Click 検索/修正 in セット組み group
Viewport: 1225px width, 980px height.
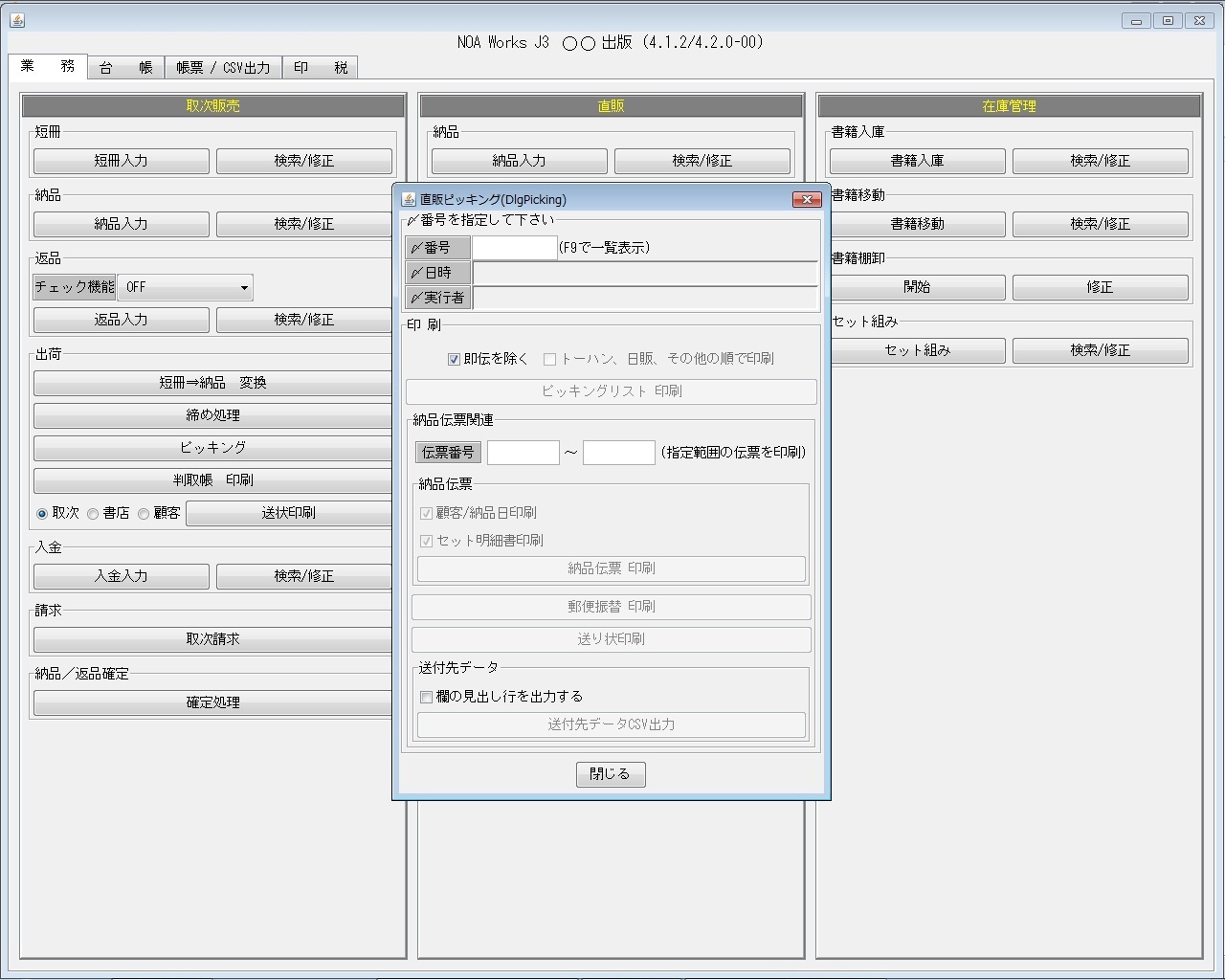[1101, 350]
